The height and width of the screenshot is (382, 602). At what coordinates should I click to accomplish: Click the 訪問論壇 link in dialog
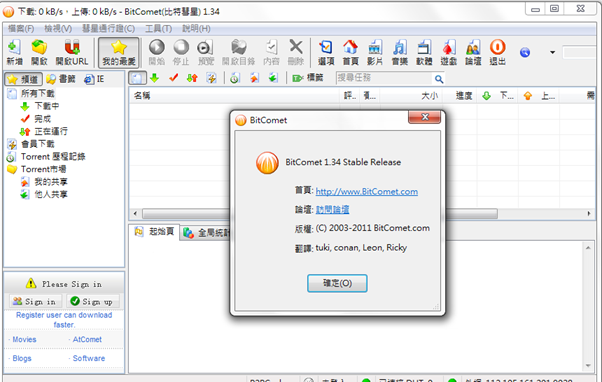pyautogui.click(x=332, y=209)
